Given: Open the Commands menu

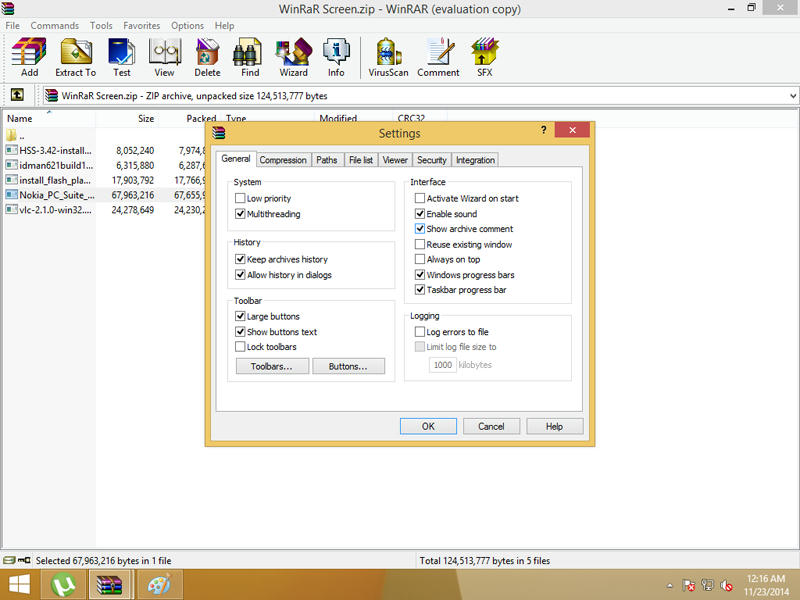Looking at the screenshot, I should [55, 26].
